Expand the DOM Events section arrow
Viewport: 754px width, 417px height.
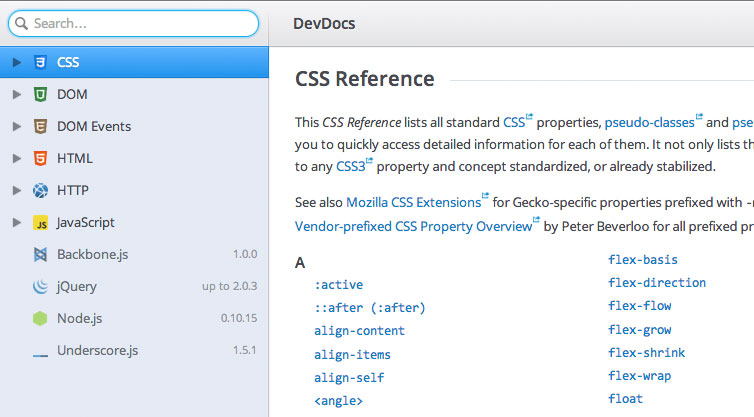tap(16, 126)
